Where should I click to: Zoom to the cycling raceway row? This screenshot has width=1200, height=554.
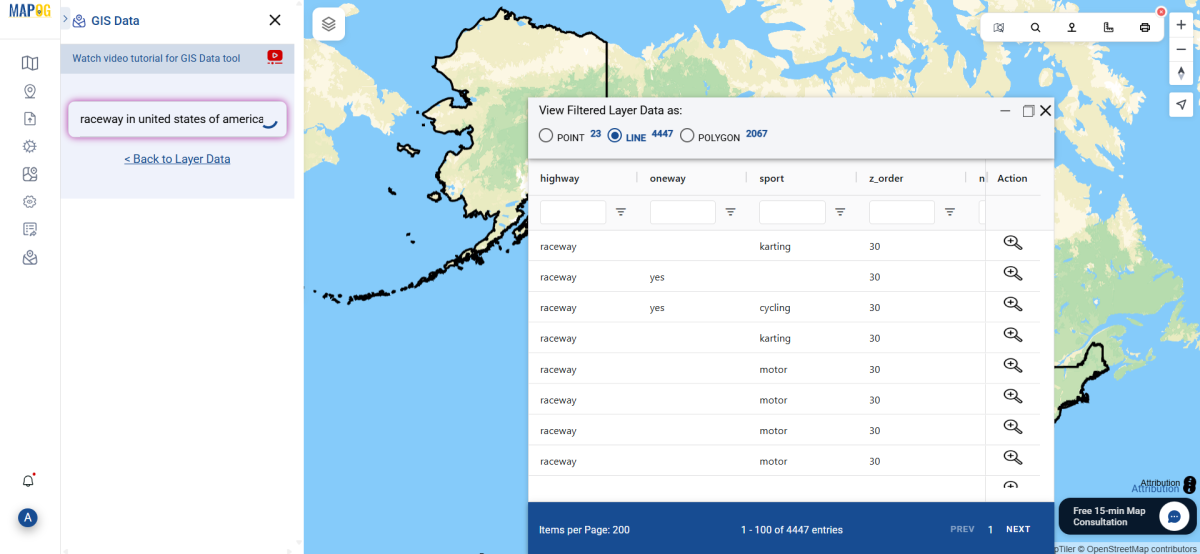pyautogui.click(x=1012, y=305)
